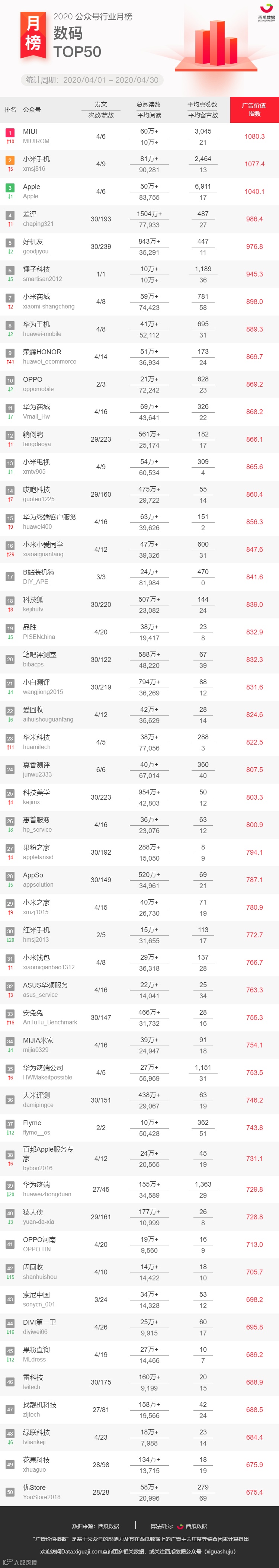Open the 锤子科技 account name
The height and width of the screenshot is (1568, 279).
36,269
